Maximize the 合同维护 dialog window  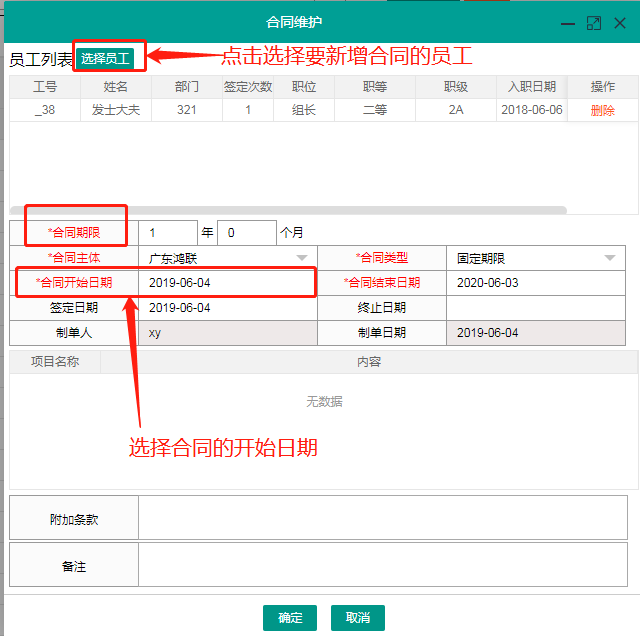pos(594,22)
